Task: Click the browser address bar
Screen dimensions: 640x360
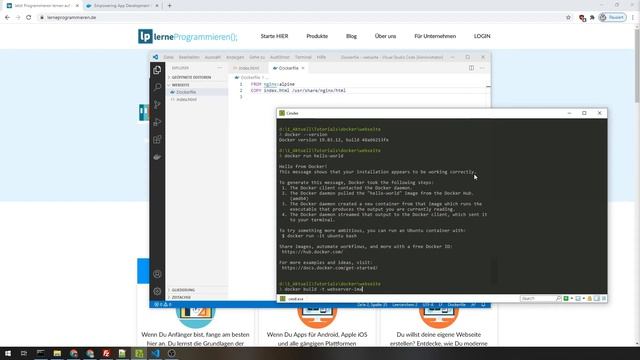Action: (x=302, y=18)
